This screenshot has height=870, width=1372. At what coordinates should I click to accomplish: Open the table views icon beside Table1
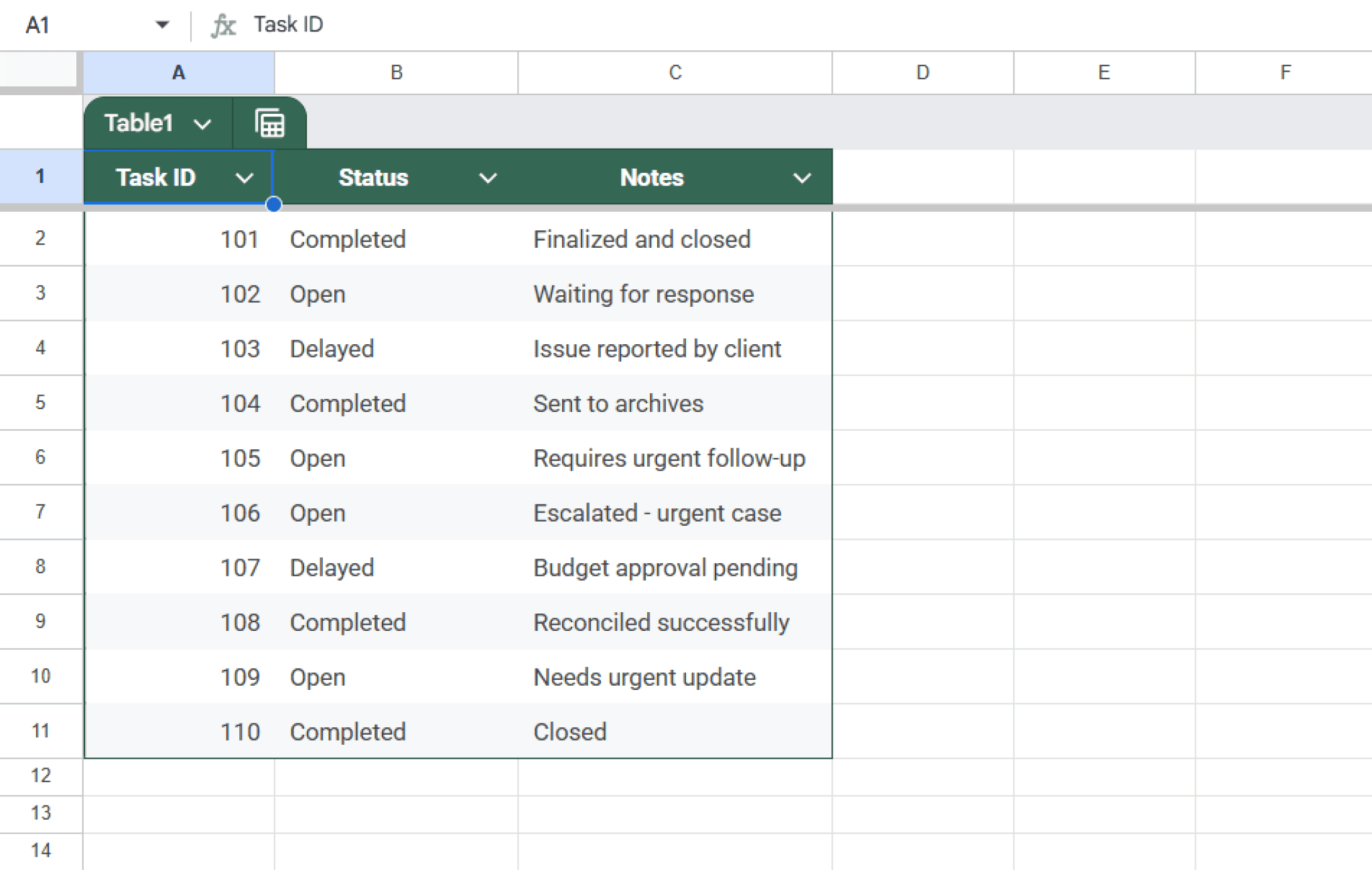tap(269, 123)
